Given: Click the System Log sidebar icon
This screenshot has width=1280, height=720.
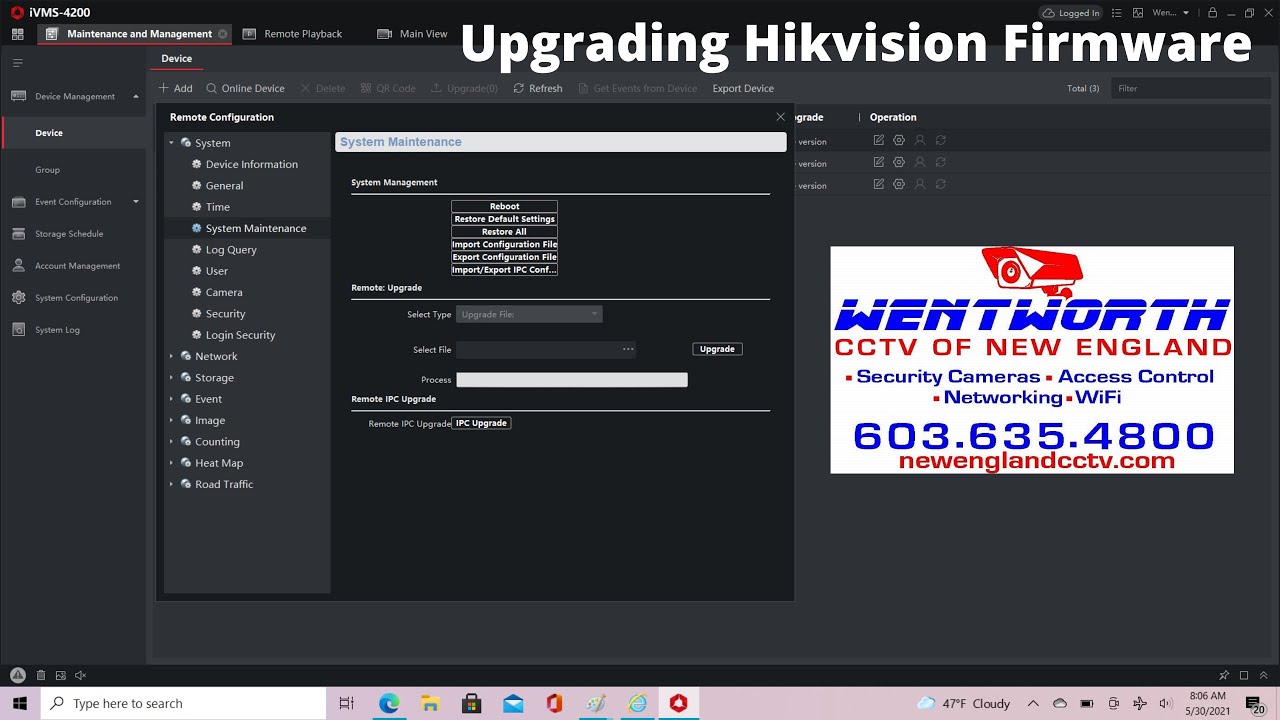Looking at the screenshot, I should point(18,330).
